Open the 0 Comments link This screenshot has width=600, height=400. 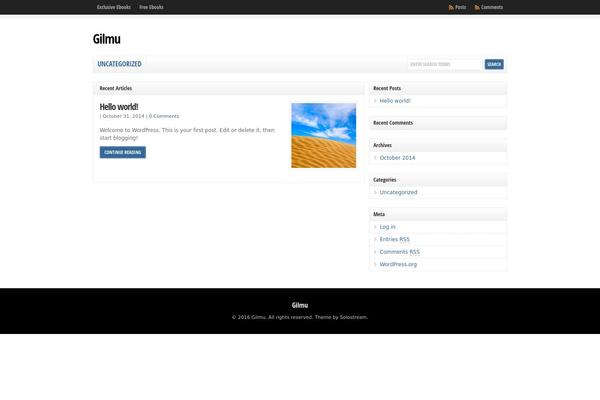(x=164, y=116)
